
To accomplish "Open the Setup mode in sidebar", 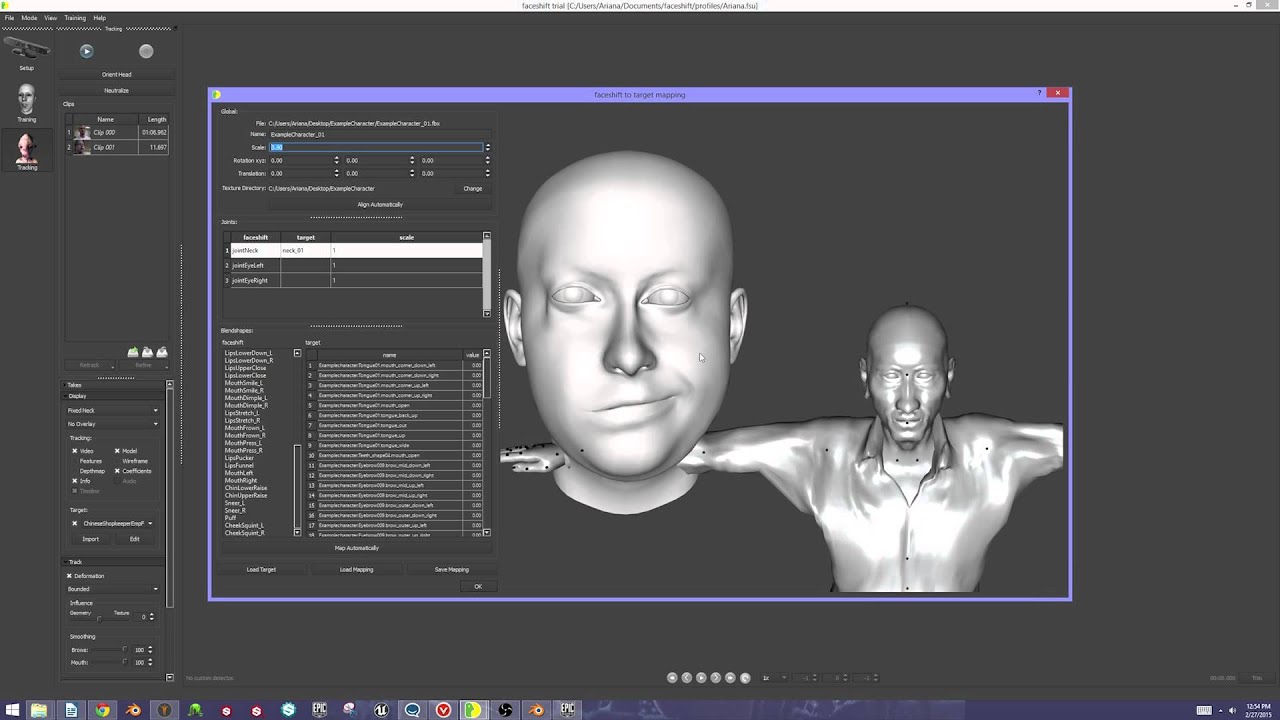I will [26, 52].
